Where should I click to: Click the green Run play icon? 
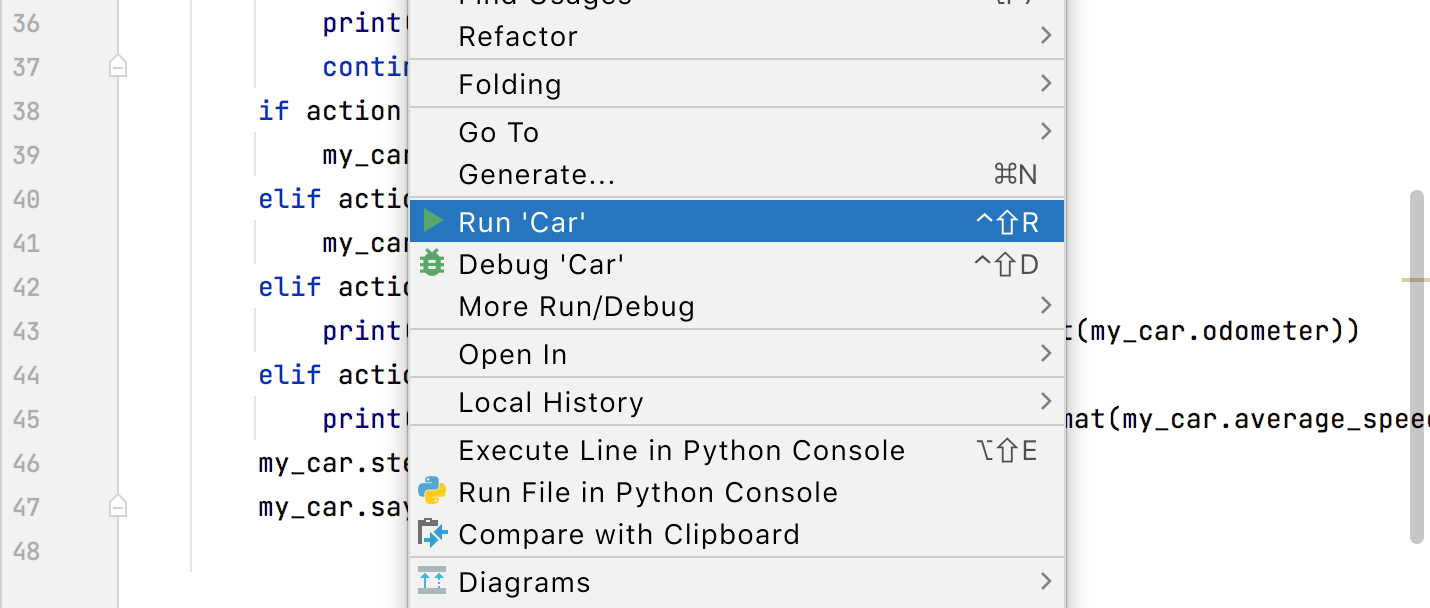click(432, 221)
